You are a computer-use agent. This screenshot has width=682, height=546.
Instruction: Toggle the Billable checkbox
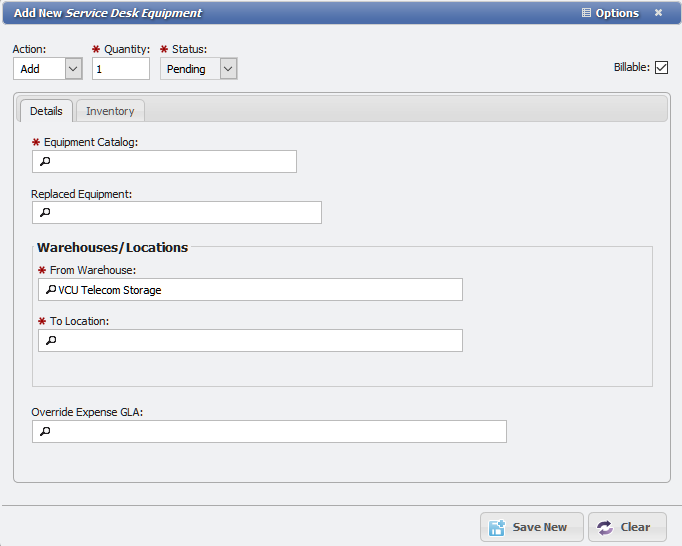click(661, 68)
